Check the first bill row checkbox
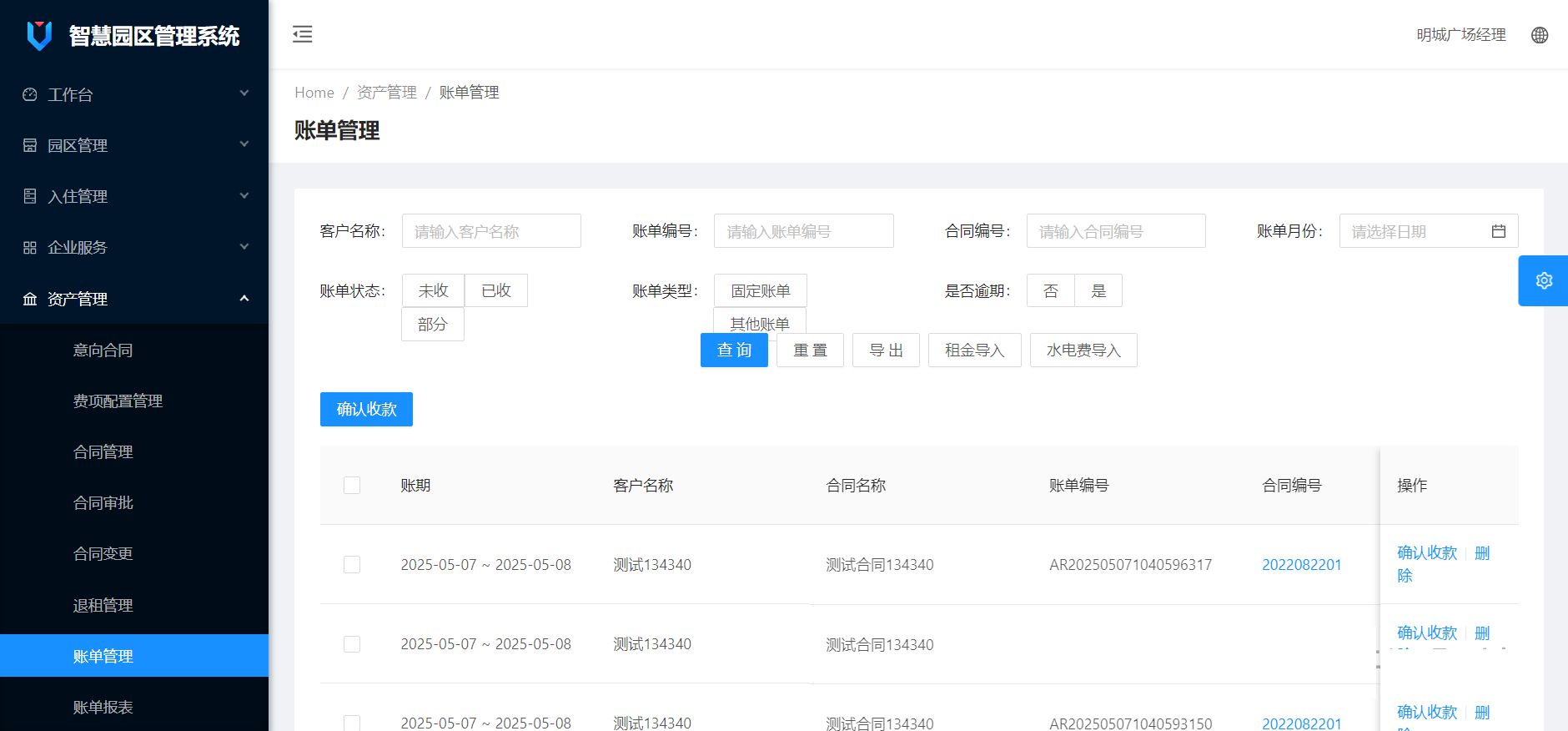Viewport: 1568px width, 731px height. [x=352, y=565]
